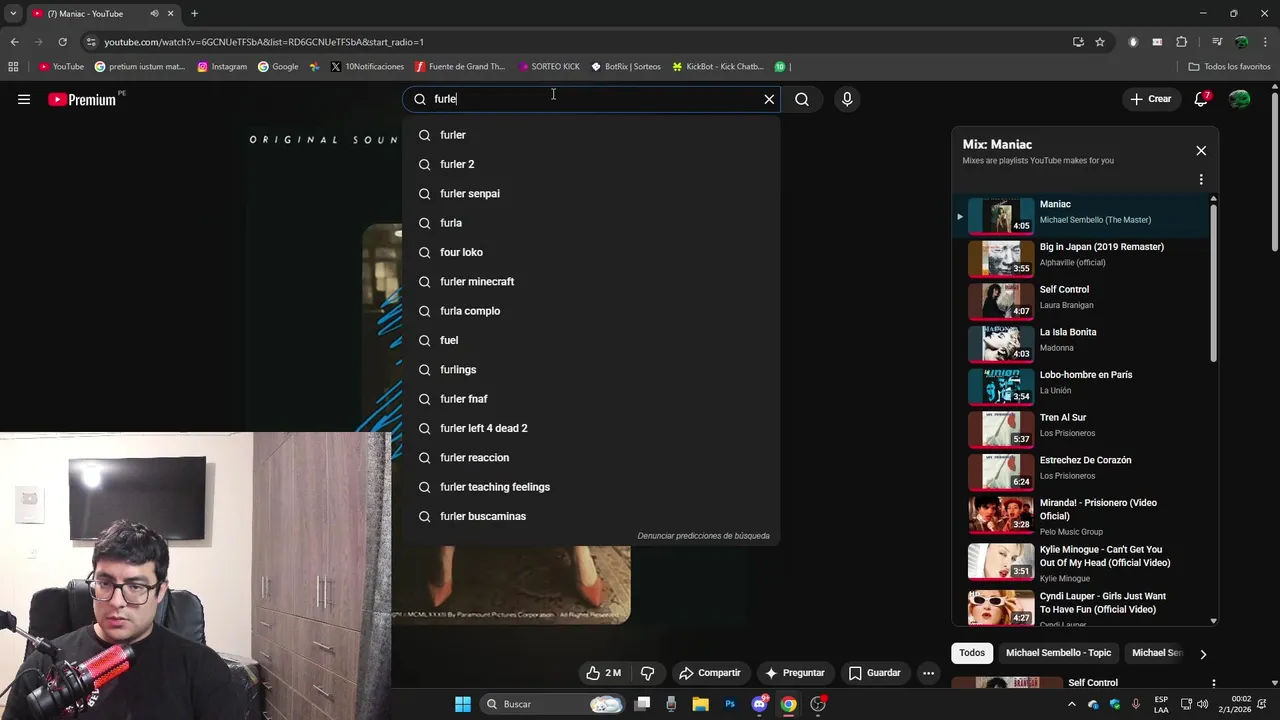Open the Mix playlist three-dot options
Screen dimensions: 1280x720
click(x=1201, y=180)
